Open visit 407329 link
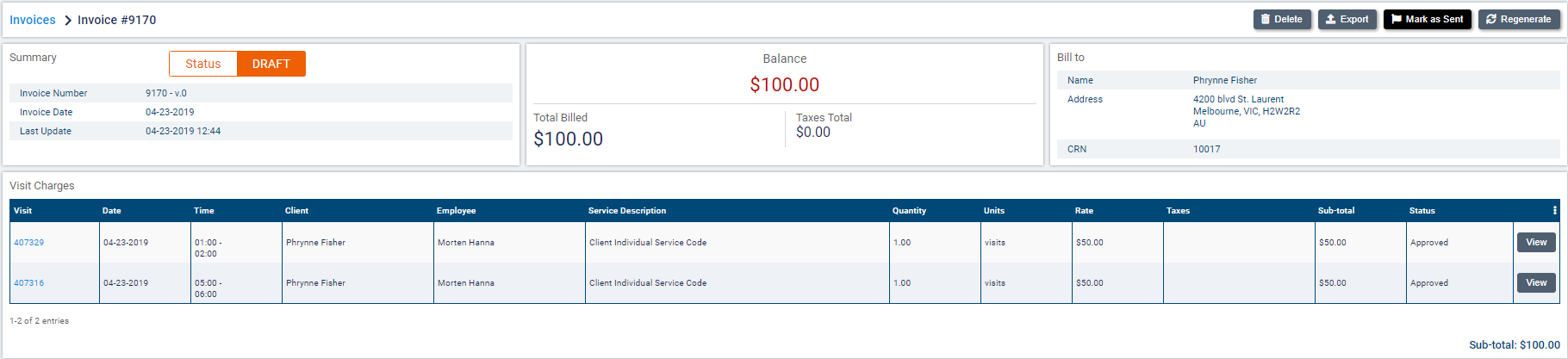Image resolution: width=1568 pixels, height=359 pixels. [29, 243]
